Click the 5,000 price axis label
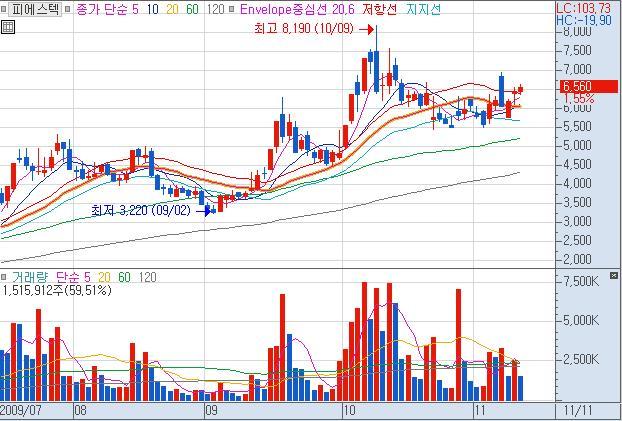The width and height of the screenshot is (622, 421). [578, 145]
